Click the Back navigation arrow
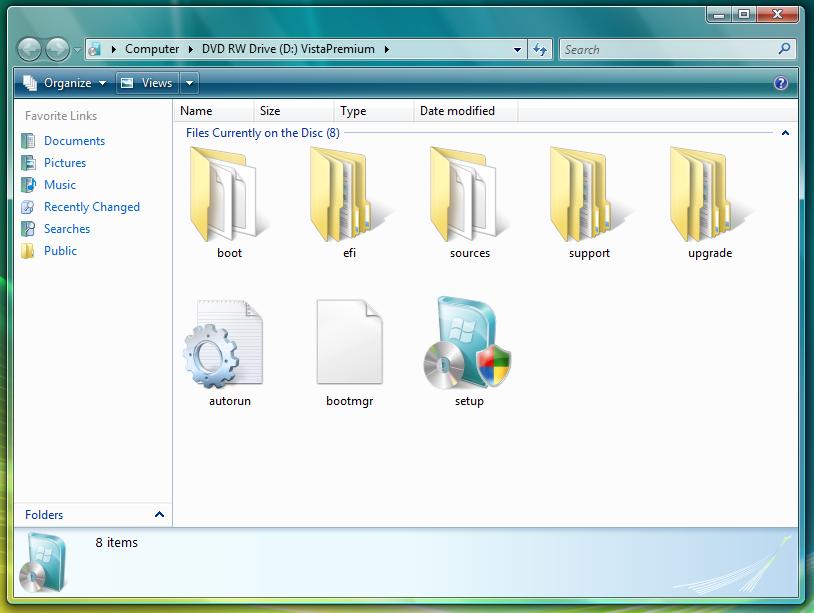 29,50
